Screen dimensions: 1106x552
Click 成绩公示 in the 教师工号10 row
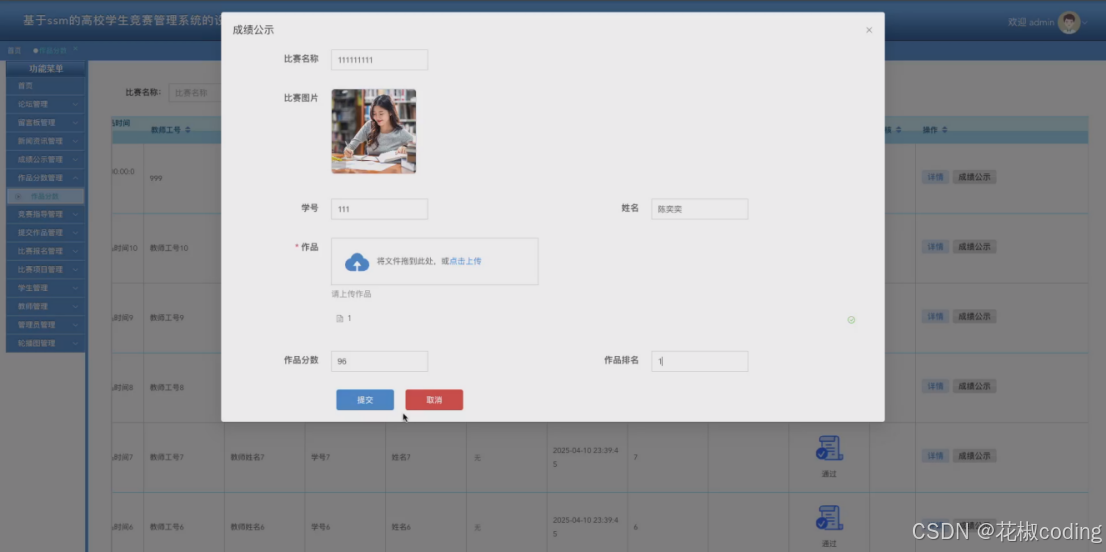tap(974, 247)
